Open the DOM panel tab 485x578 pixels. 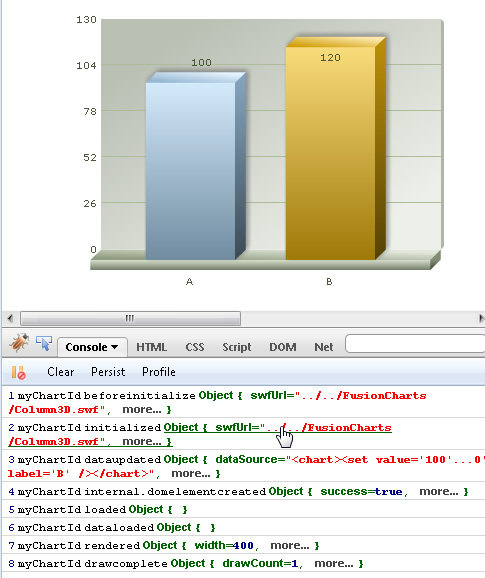tap(283, 347)
